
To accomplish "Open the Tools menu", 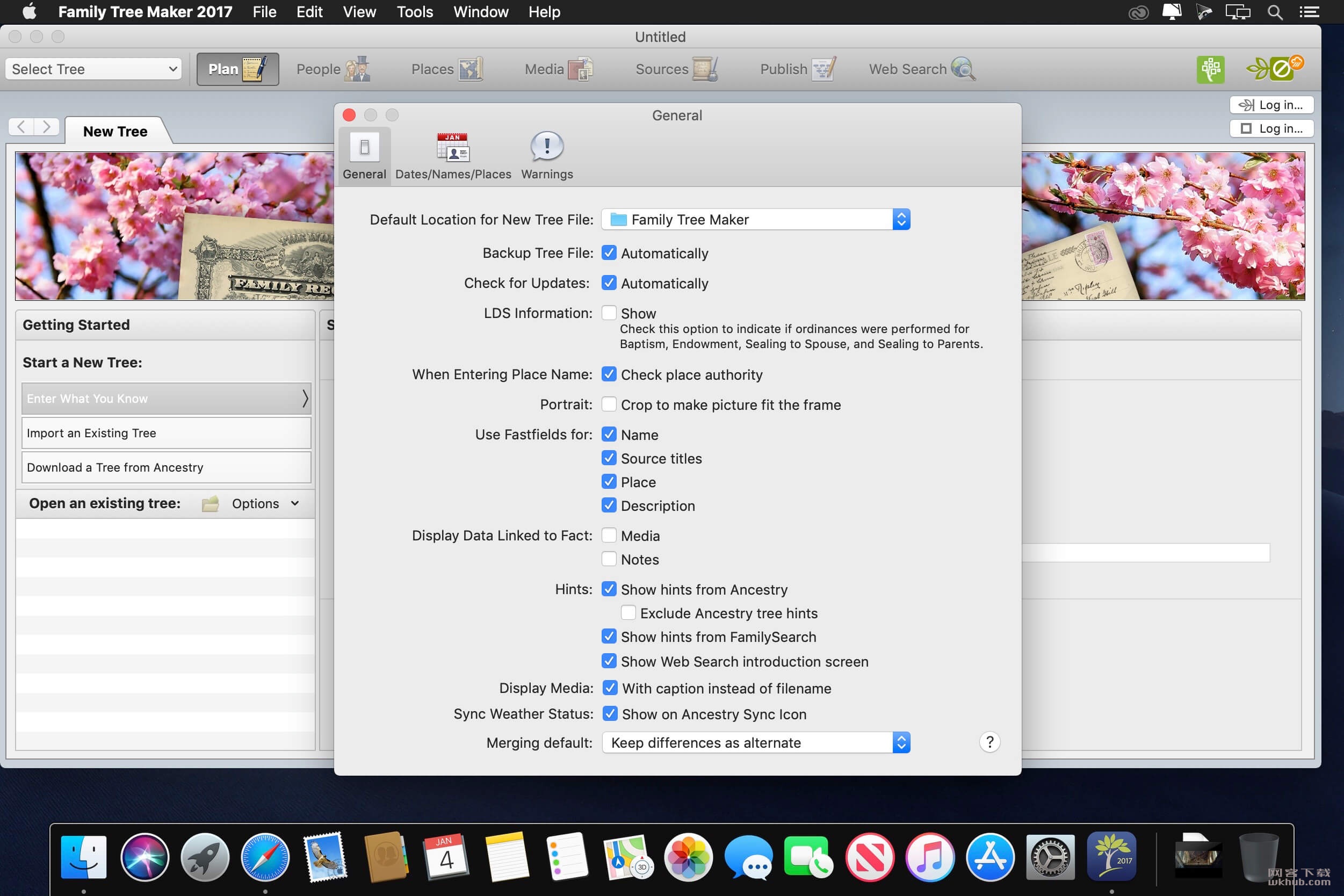I will [415, 12].
